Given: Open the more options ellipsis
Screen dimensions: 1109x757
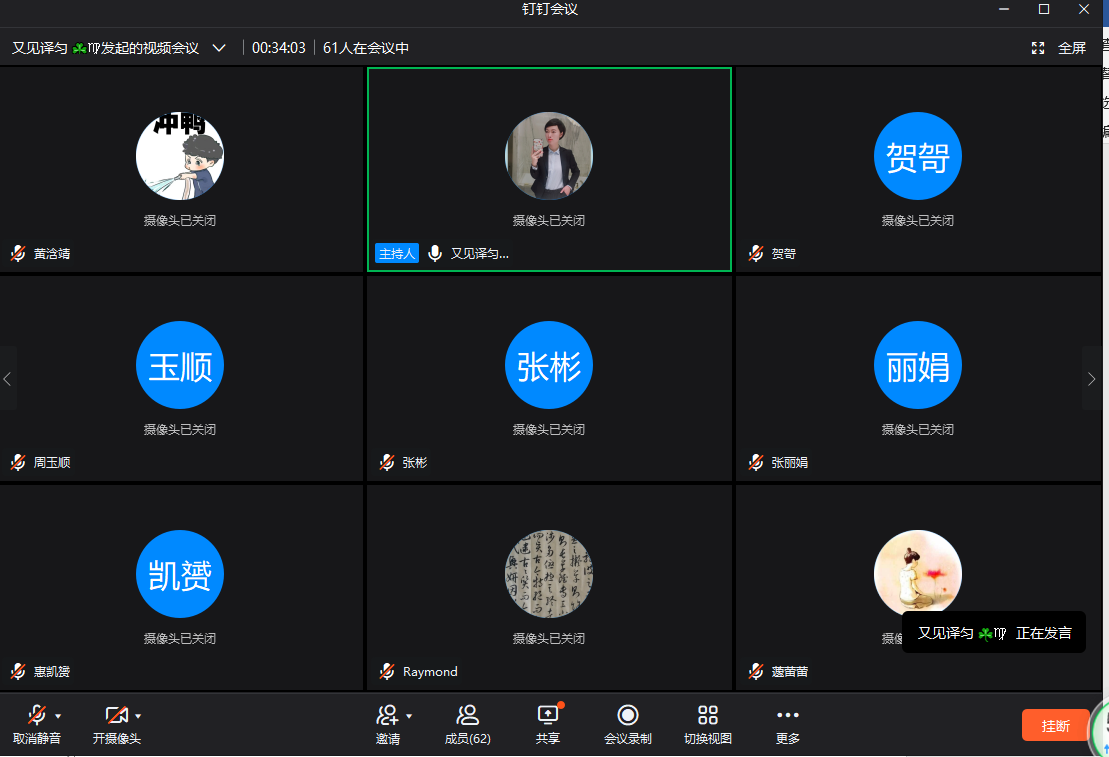Looking at the screenshot, I should (x=788, y=715).
